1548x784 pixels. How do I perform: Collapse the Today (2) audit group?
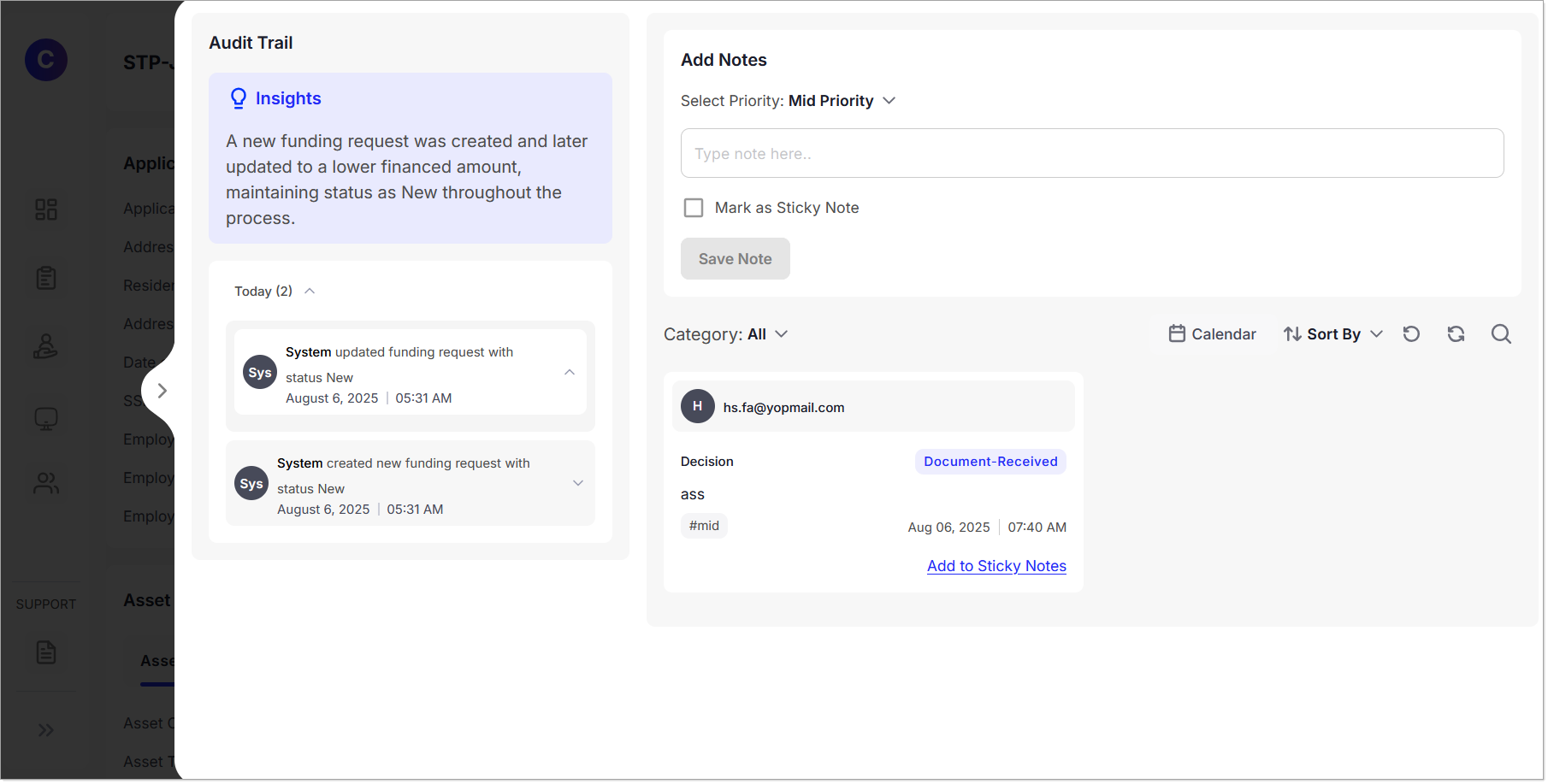click(x=310, y=292)
